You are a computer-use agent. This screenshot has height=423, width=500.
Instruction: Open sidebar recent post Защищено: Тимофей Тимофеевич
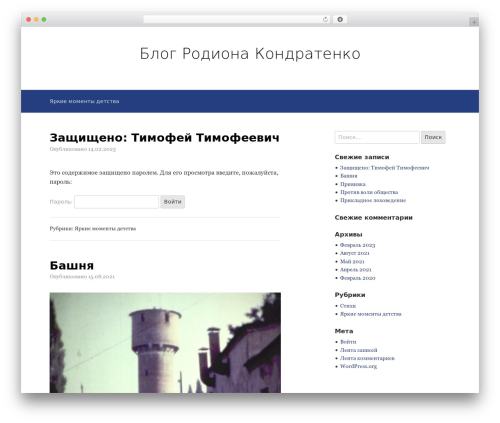tap(384, 168)
